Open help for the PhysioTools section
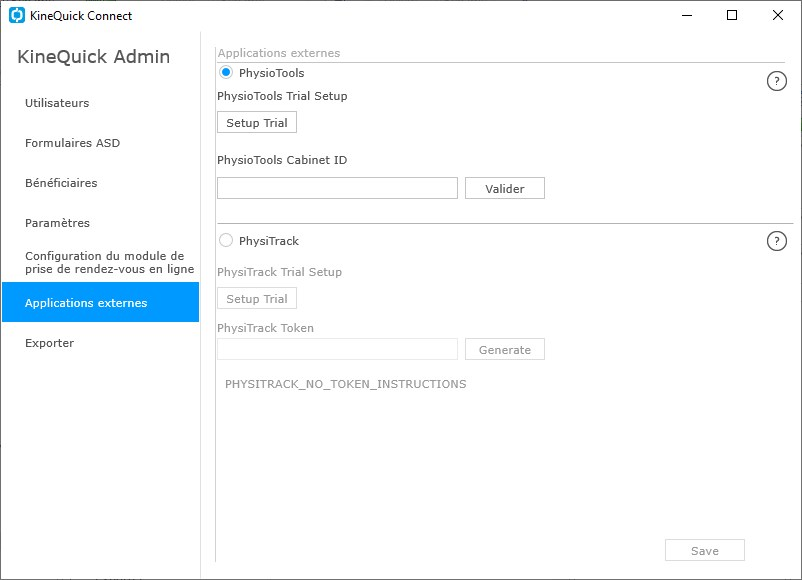This screenshot has height=580, width=802. pyautogui.click(x=776, y=81)
